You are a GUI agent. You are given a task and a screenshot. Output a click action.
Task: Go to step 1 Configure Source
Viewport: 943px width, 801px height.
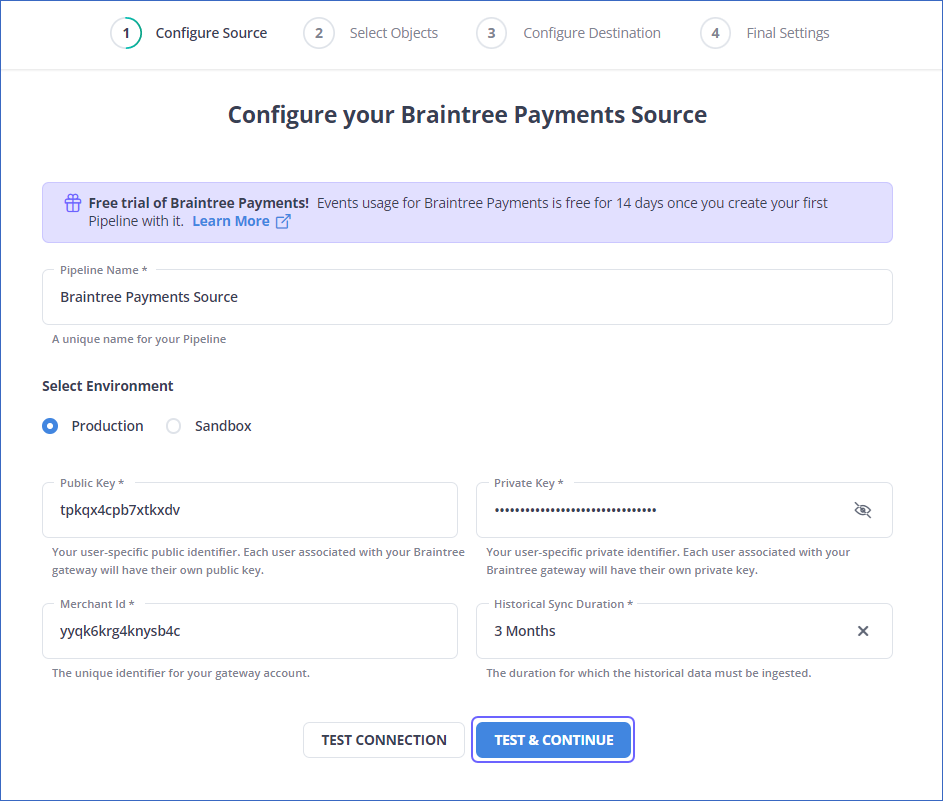(189, 33)
